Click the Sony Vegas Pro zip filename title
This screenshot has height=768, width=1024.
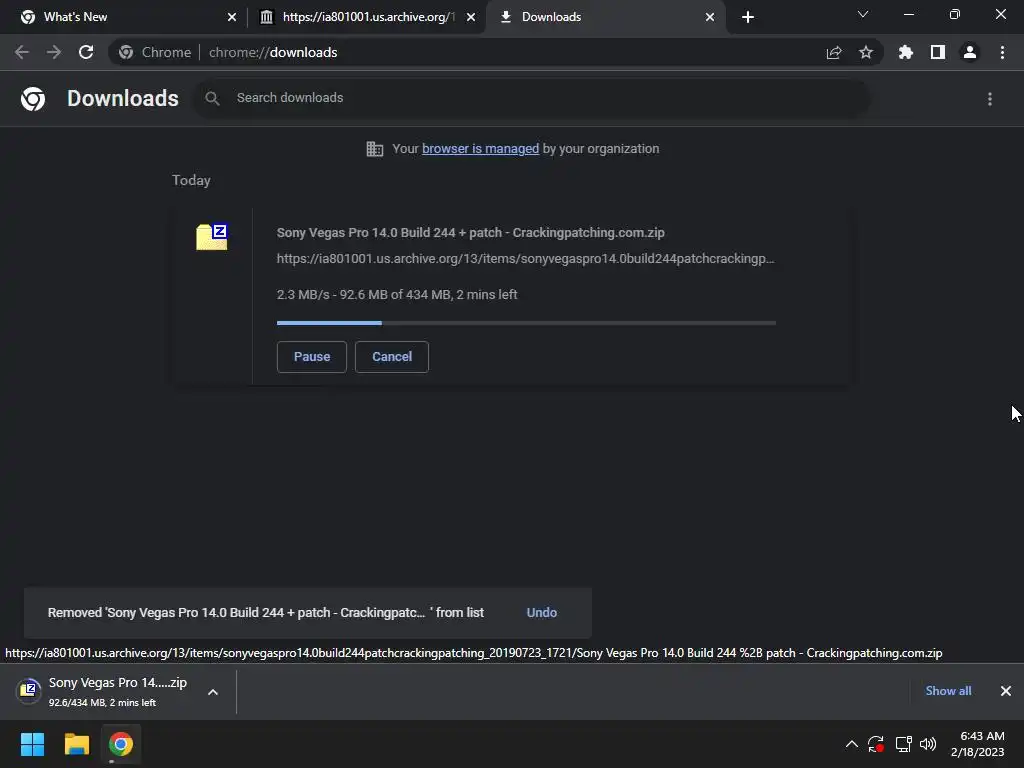470,232
